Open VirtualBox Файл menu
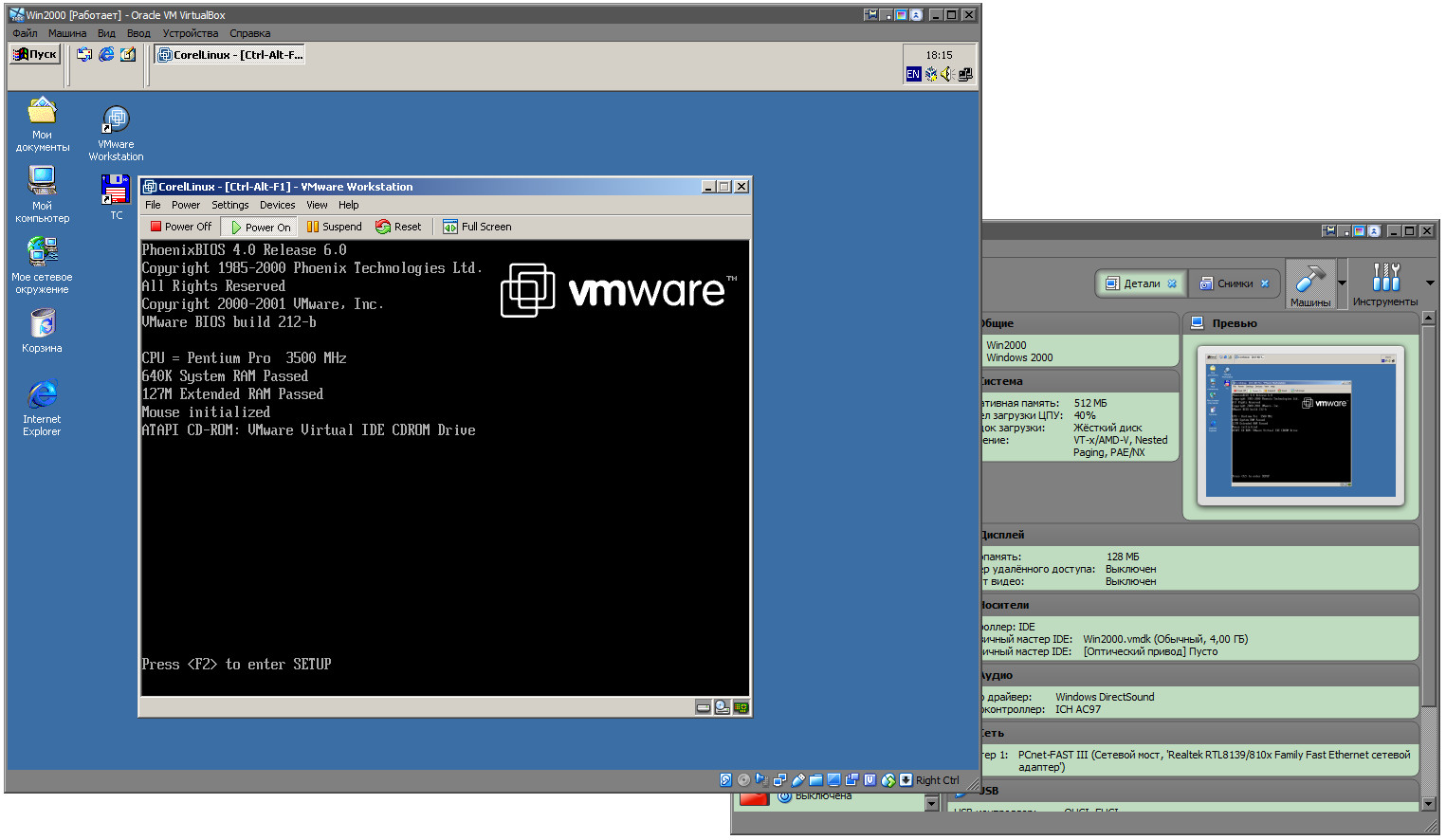Image resolution: width=1446 pixels, height=840 pixels. tap(25, 33)
